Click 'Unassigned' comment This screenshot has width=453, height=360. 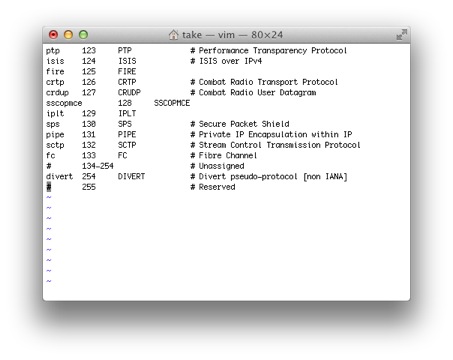[222, 166]
